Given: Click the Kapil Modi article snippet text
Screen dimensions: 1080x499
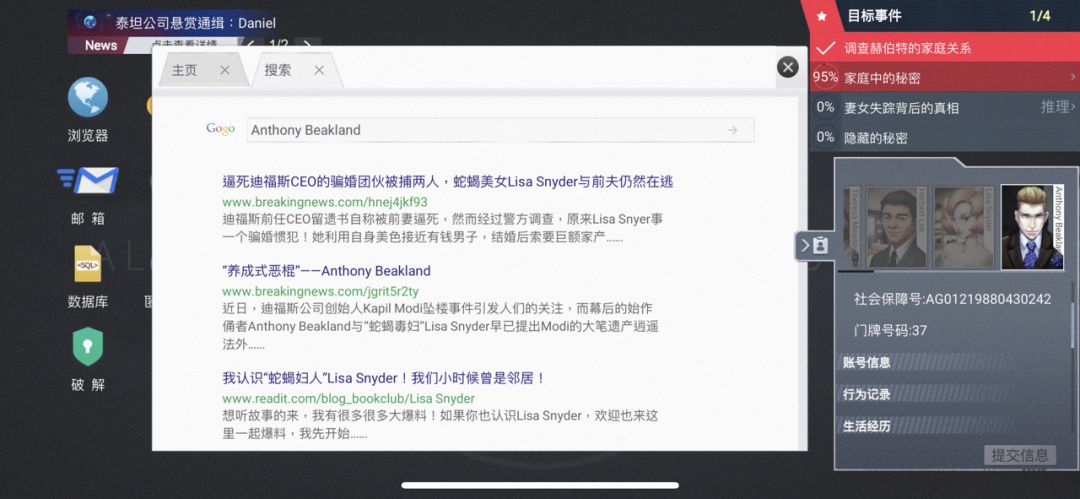Looking at the screenshot, I should pos(440,326).
